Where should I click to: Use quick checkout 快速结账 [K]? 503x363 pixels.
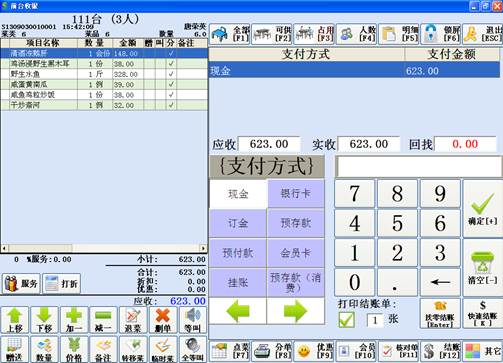pos(483,313)
